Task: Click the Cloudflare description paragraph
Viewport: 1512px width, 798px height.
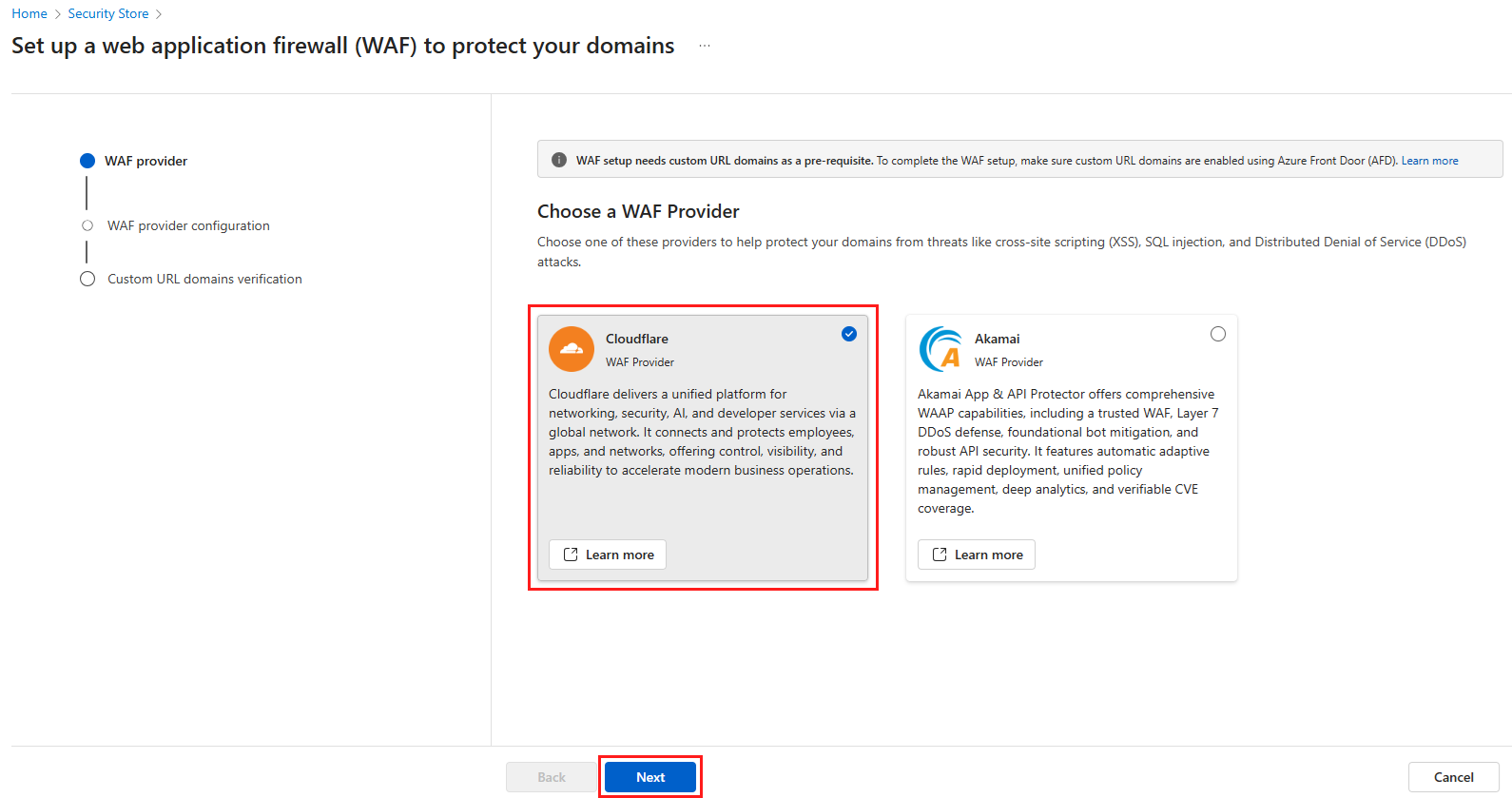Action: 702,432
